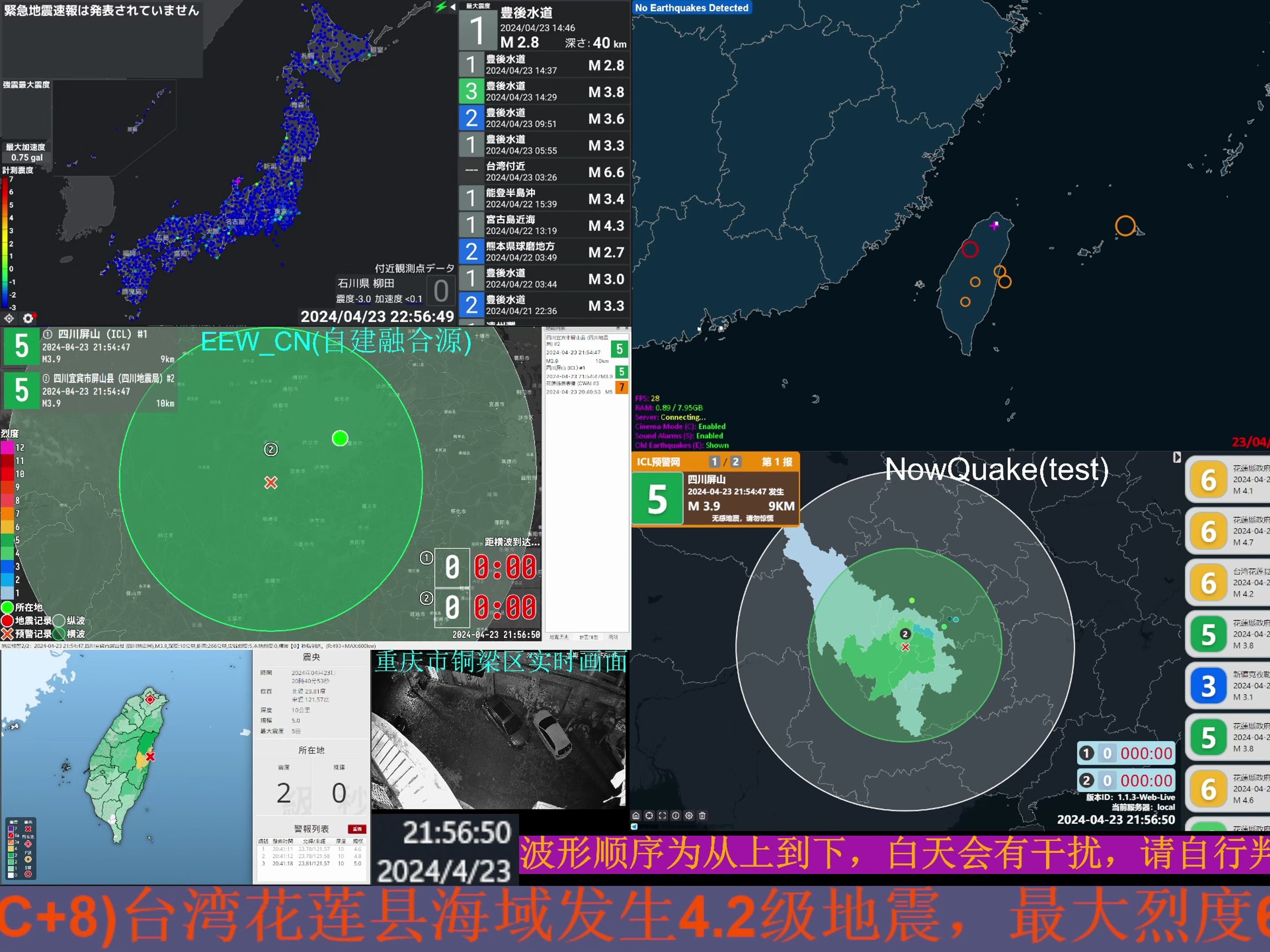Click red target marker at northern Taiwan map
Viewport: 1270px width, 952px height.
point(150,699)
